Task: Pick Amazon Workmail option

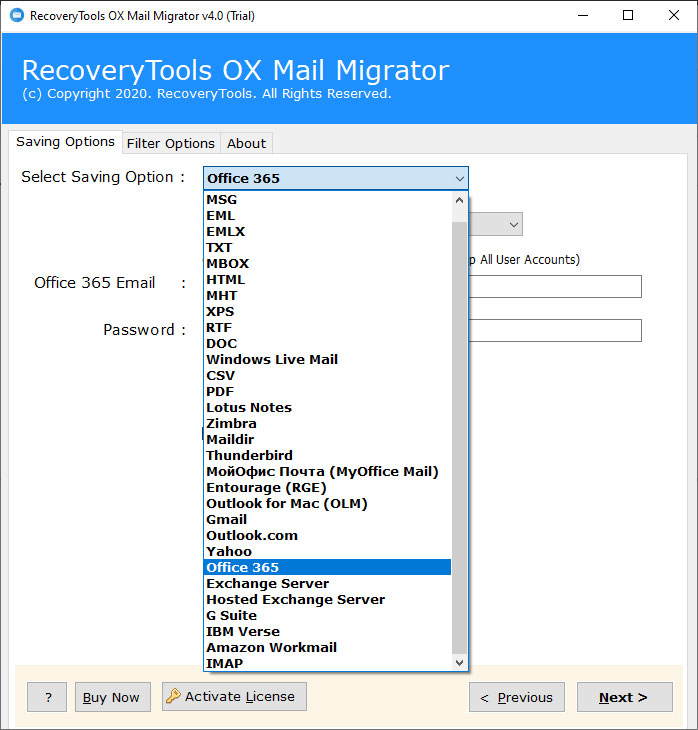Action: (328, 647)
